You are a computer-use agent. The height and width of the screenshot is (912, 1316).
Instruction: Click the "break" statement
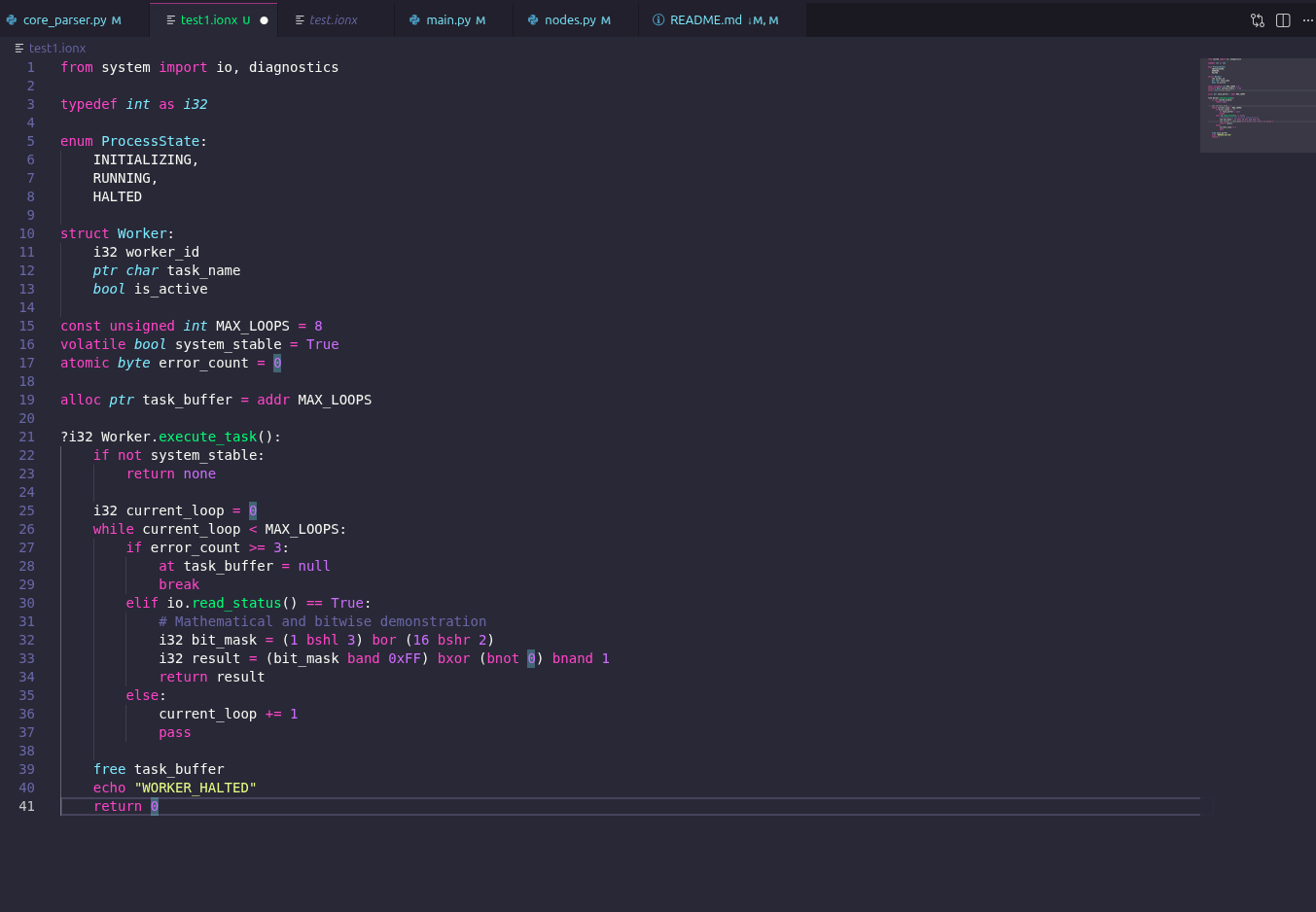(x=179, y=584)
